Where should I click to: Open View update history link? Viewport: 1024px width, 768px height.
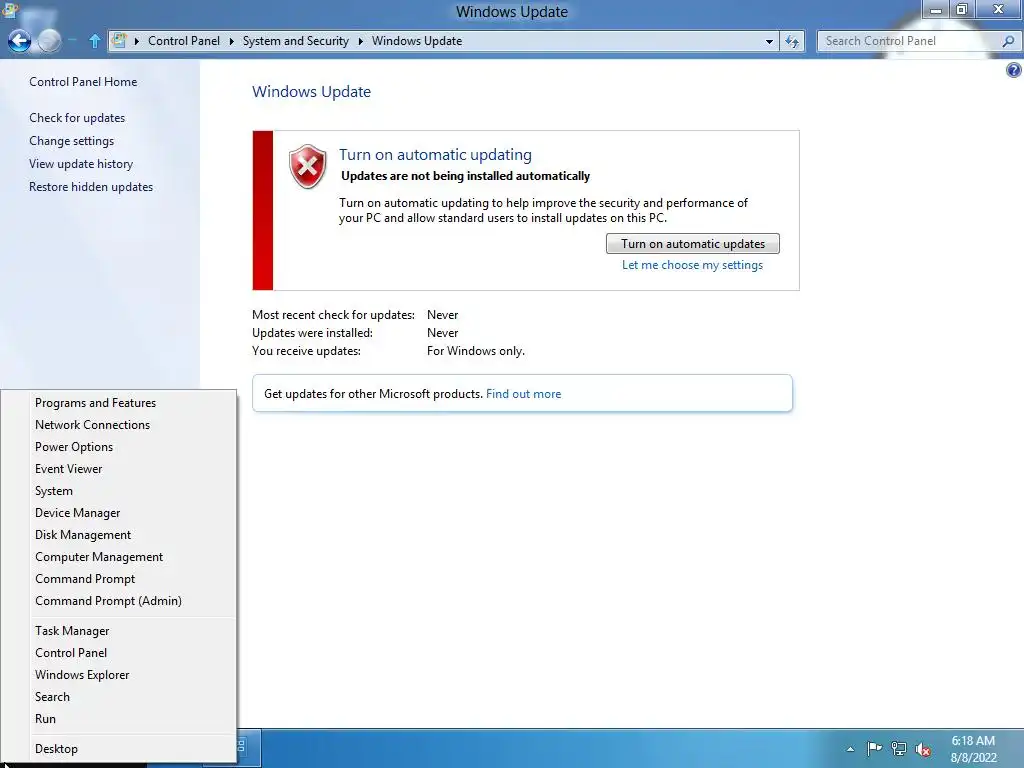[x=81, y=164]
